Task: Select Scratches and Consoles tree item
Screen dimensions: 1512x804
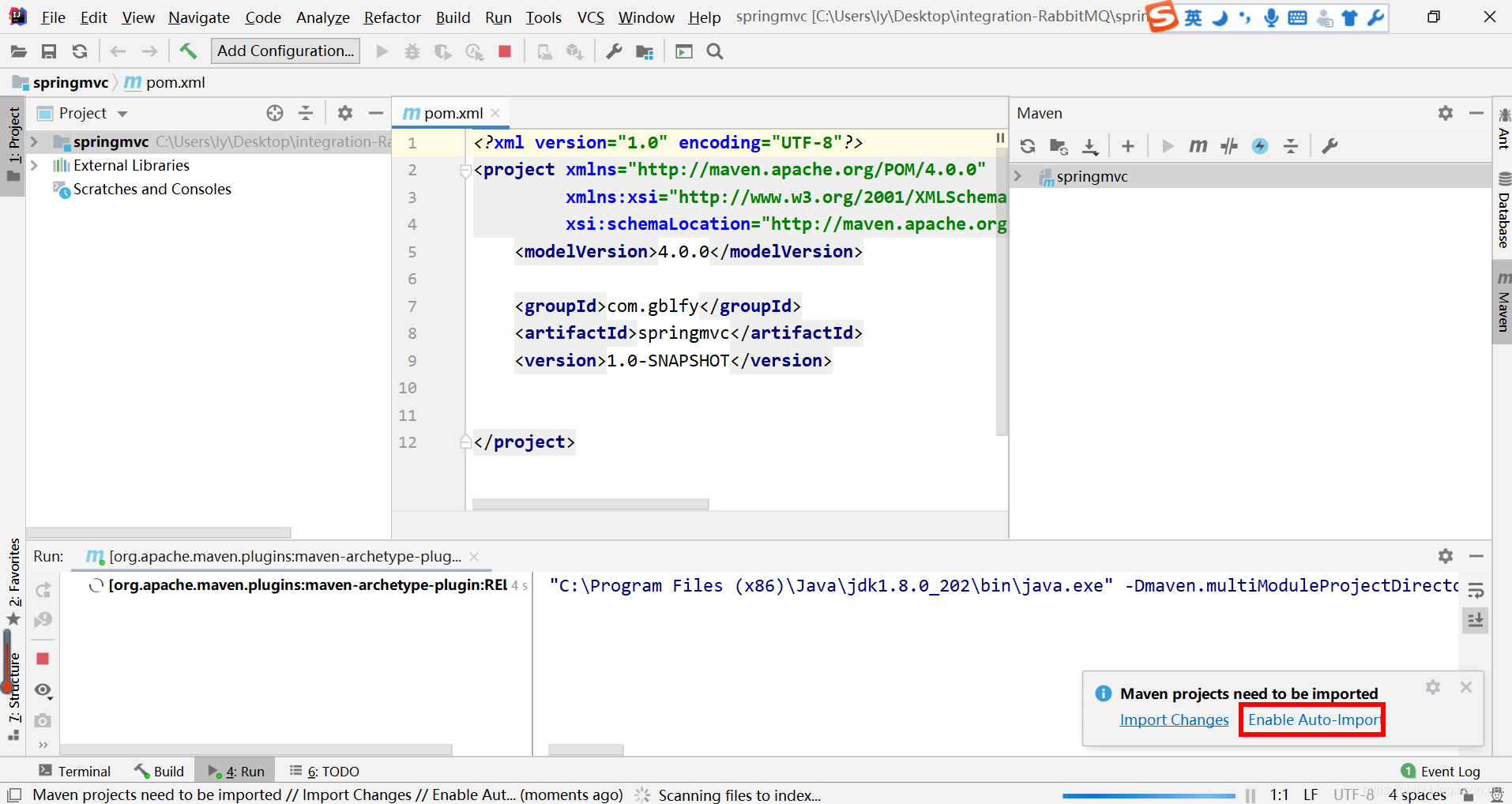Action: pyautogui.click(x=152, y=190)
